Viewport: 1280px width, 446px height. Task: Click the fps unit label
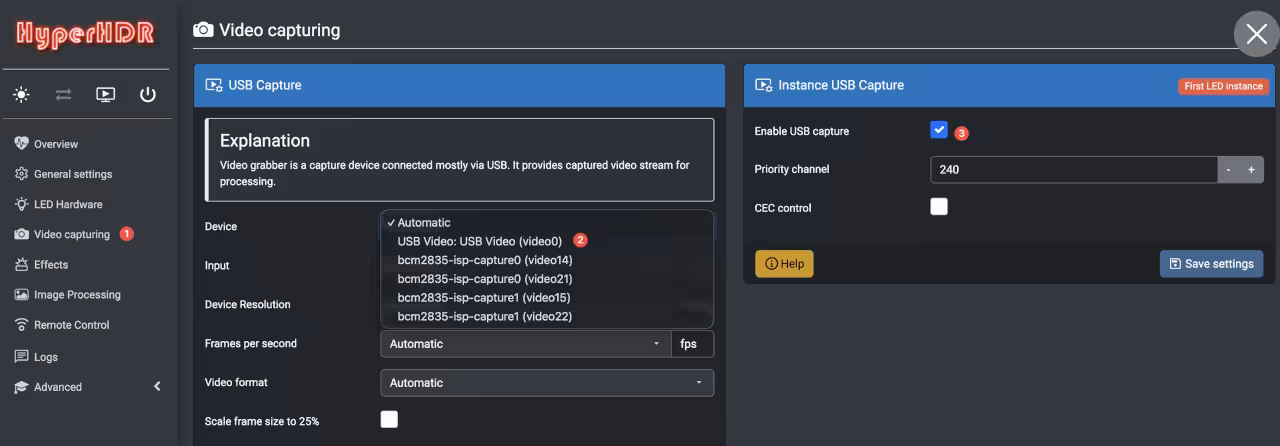(688, 344)
